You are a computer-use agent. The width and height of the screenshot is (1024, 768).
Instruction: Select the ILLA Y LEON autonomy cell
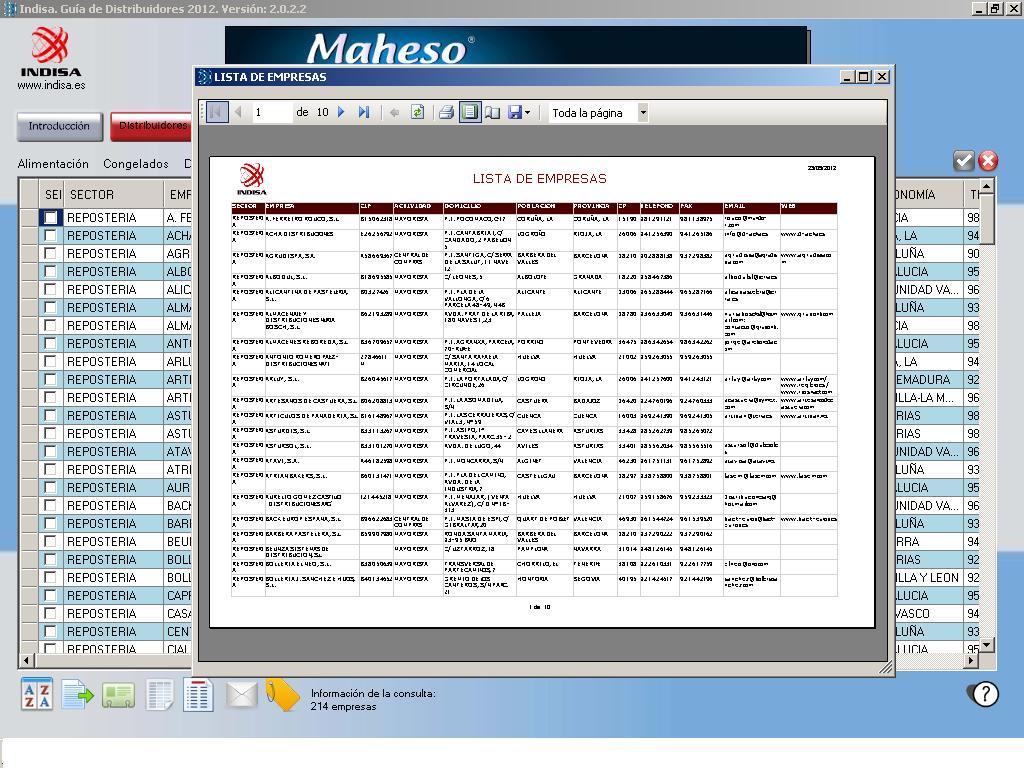click(929, 577)
